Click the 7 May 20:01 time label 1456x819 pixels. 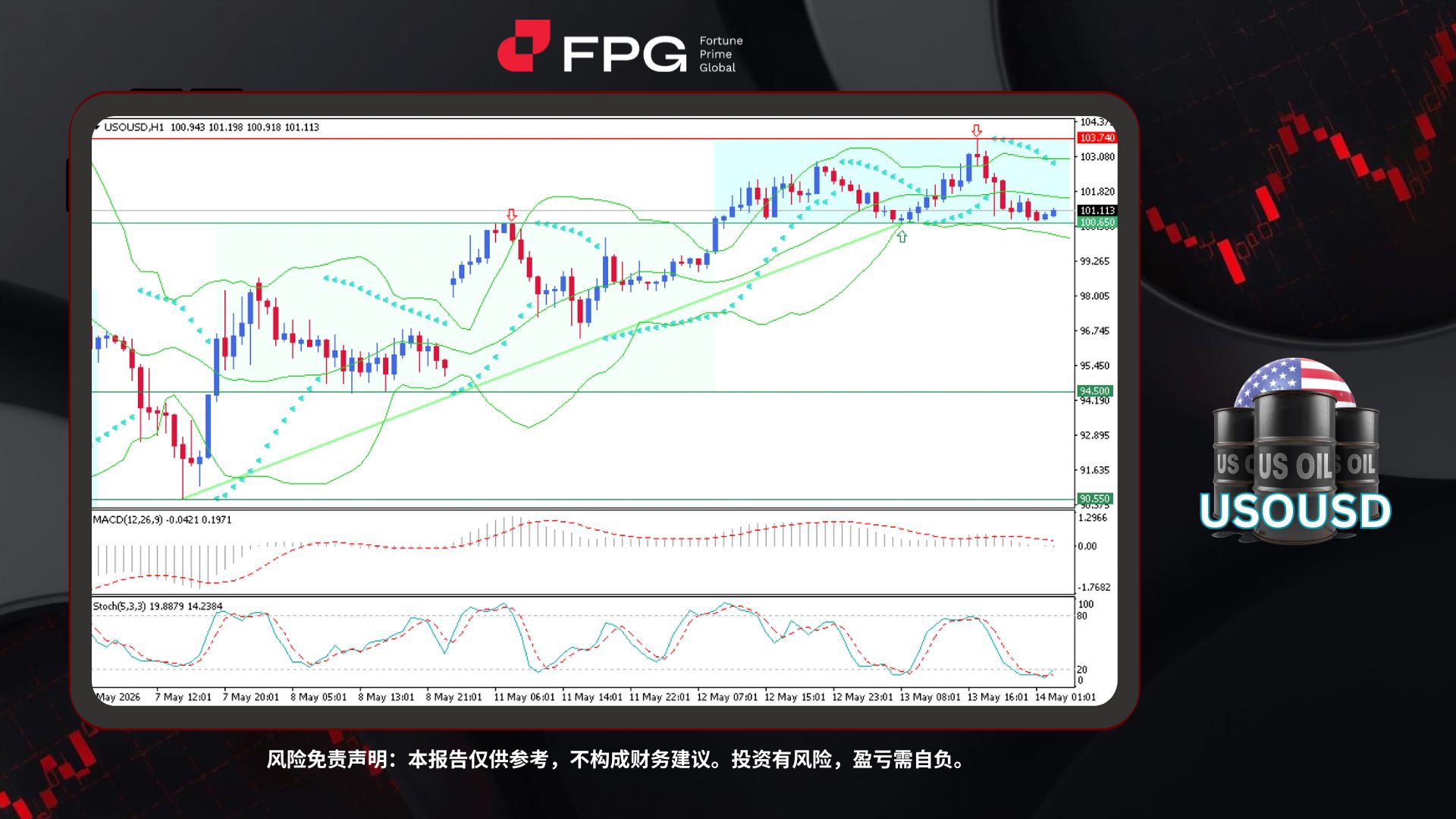tap(251, 698)
